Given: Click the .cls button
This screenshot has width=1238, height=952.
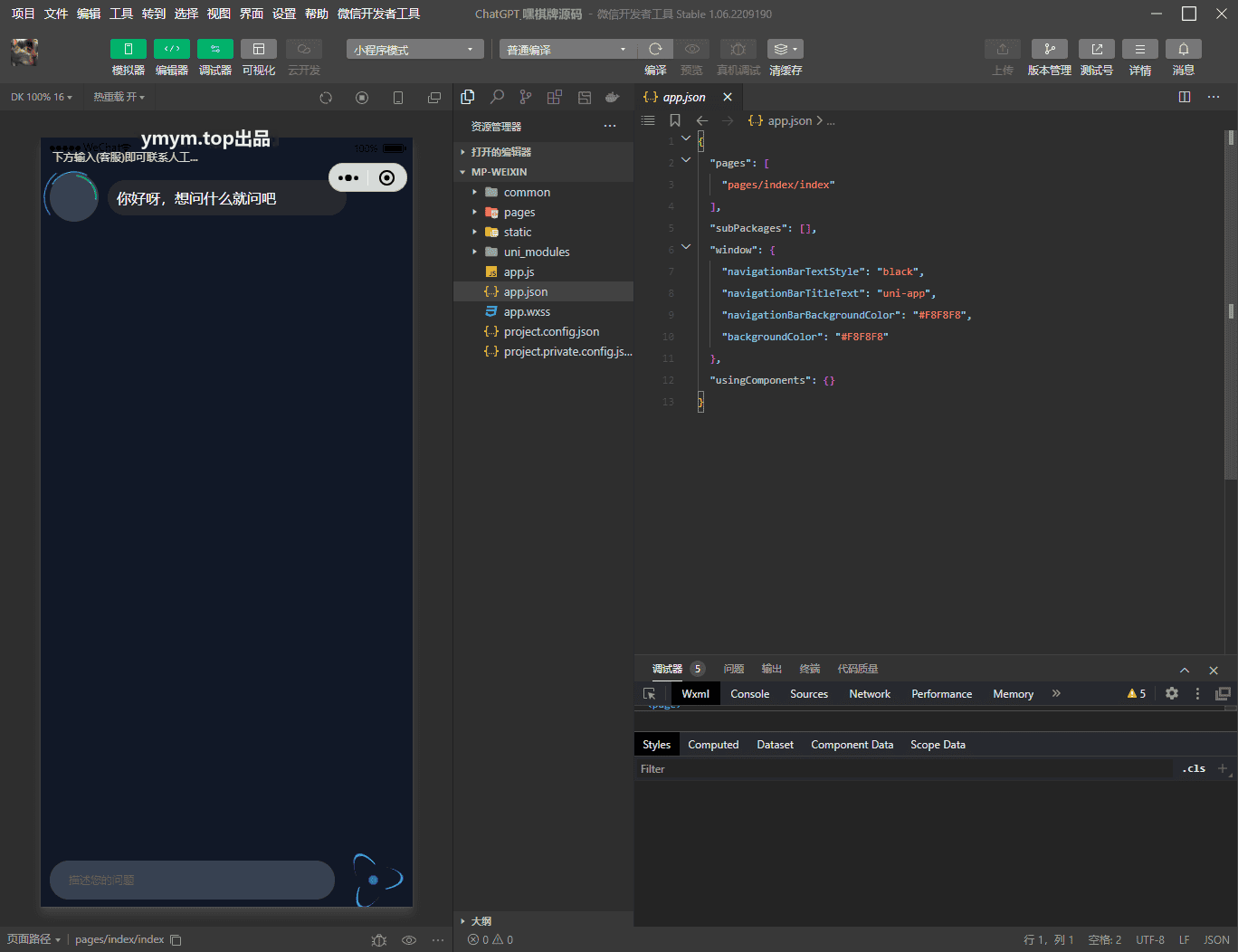Looking at the screenshot, I should click(1194, 768).
